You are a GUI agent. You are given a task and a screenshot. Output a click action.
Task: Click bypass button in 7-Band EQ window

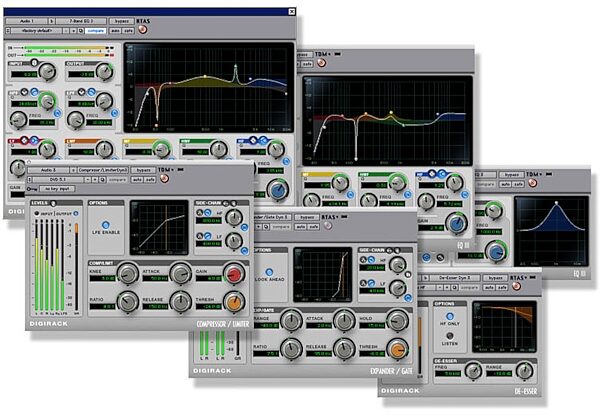(x=122, y=21)
